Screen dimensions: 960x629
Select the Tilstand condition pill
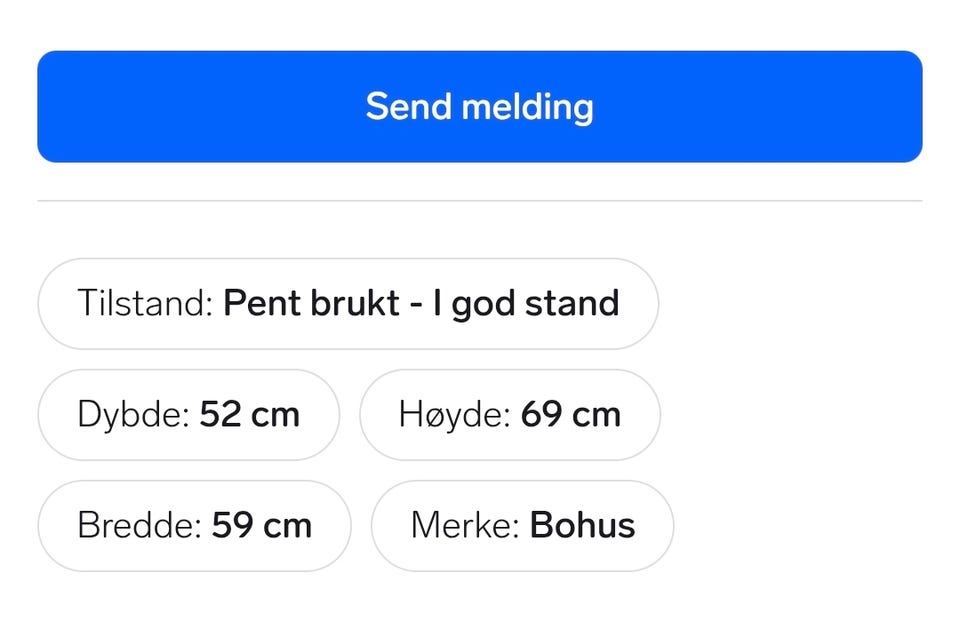348,304
